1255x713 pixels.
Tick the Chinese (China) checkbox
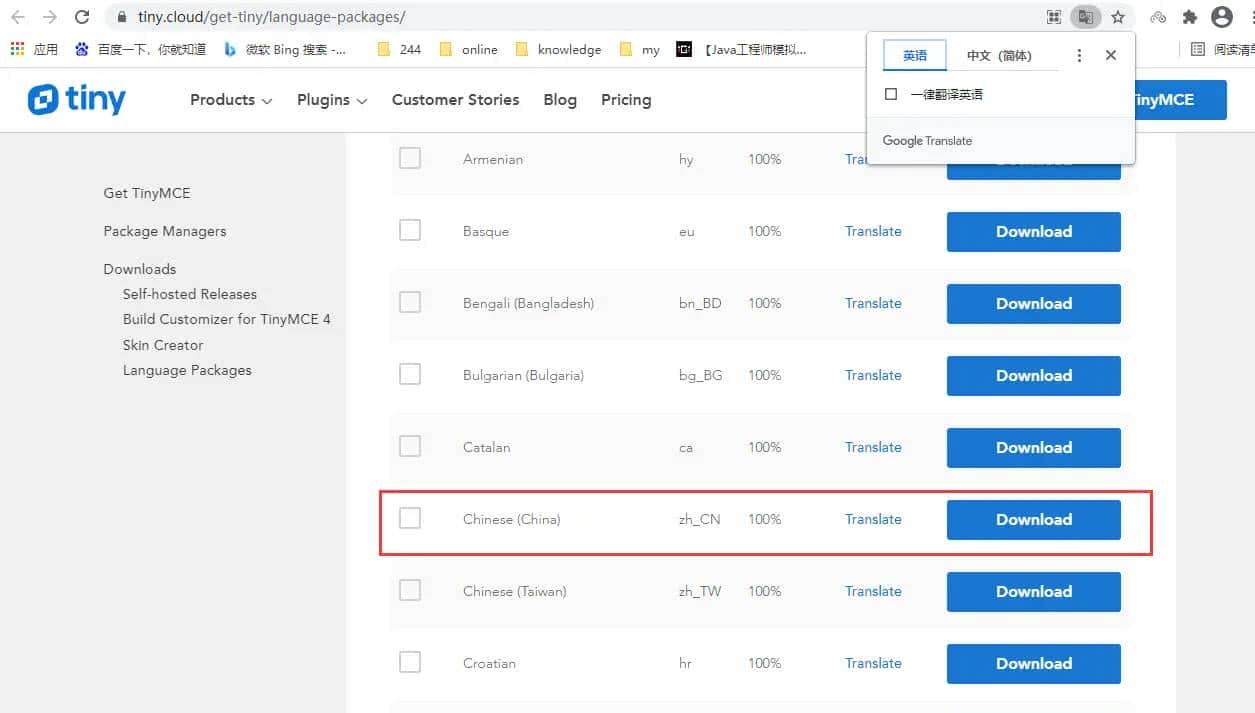[x=410, y=518]
